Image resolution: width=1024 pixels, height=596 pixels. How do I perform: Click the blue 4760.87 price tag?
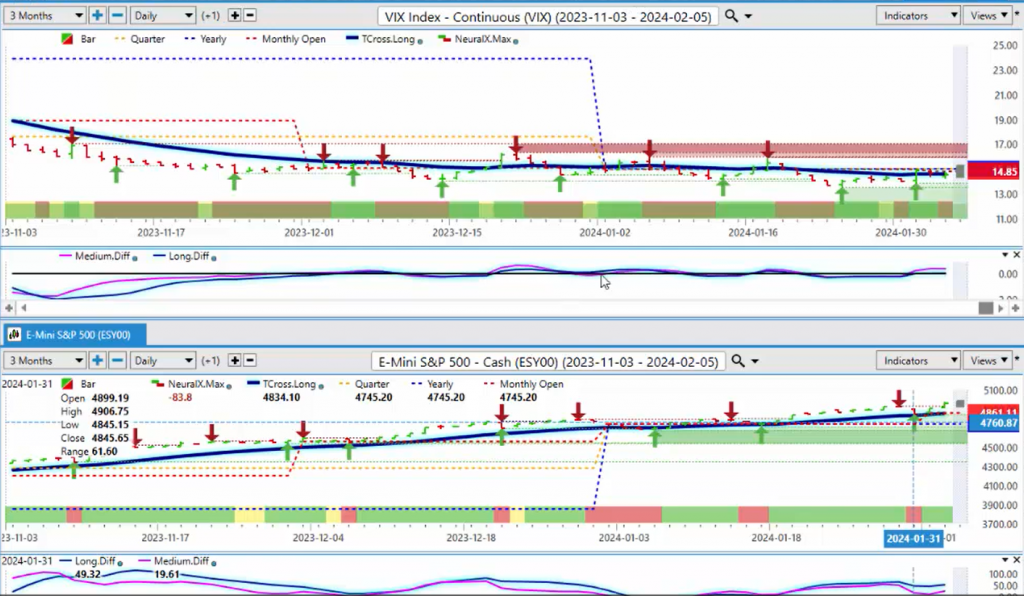click(993, 423)
